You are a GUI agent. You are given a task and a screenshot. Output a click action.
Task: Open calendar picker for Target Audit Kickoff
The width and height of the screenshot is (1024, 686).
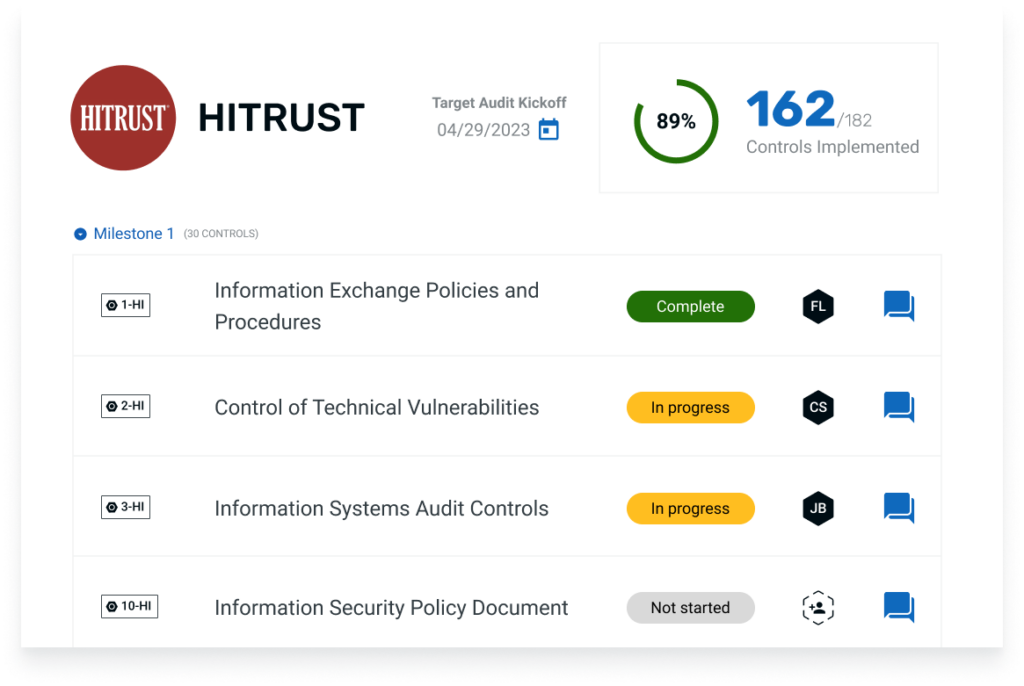pyautogui.click(x=548, y=129)
